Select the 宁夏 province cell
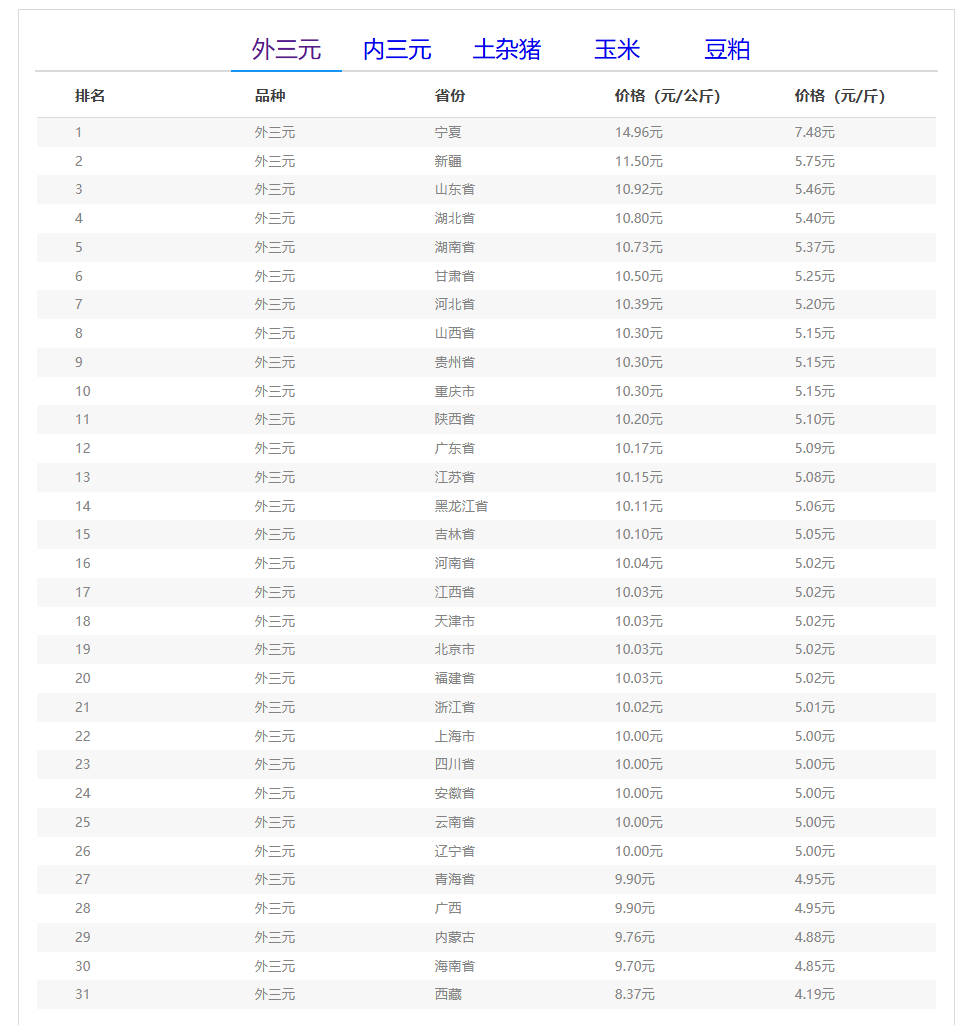This screenshot has width=970, height=1025. coord(448,132)
